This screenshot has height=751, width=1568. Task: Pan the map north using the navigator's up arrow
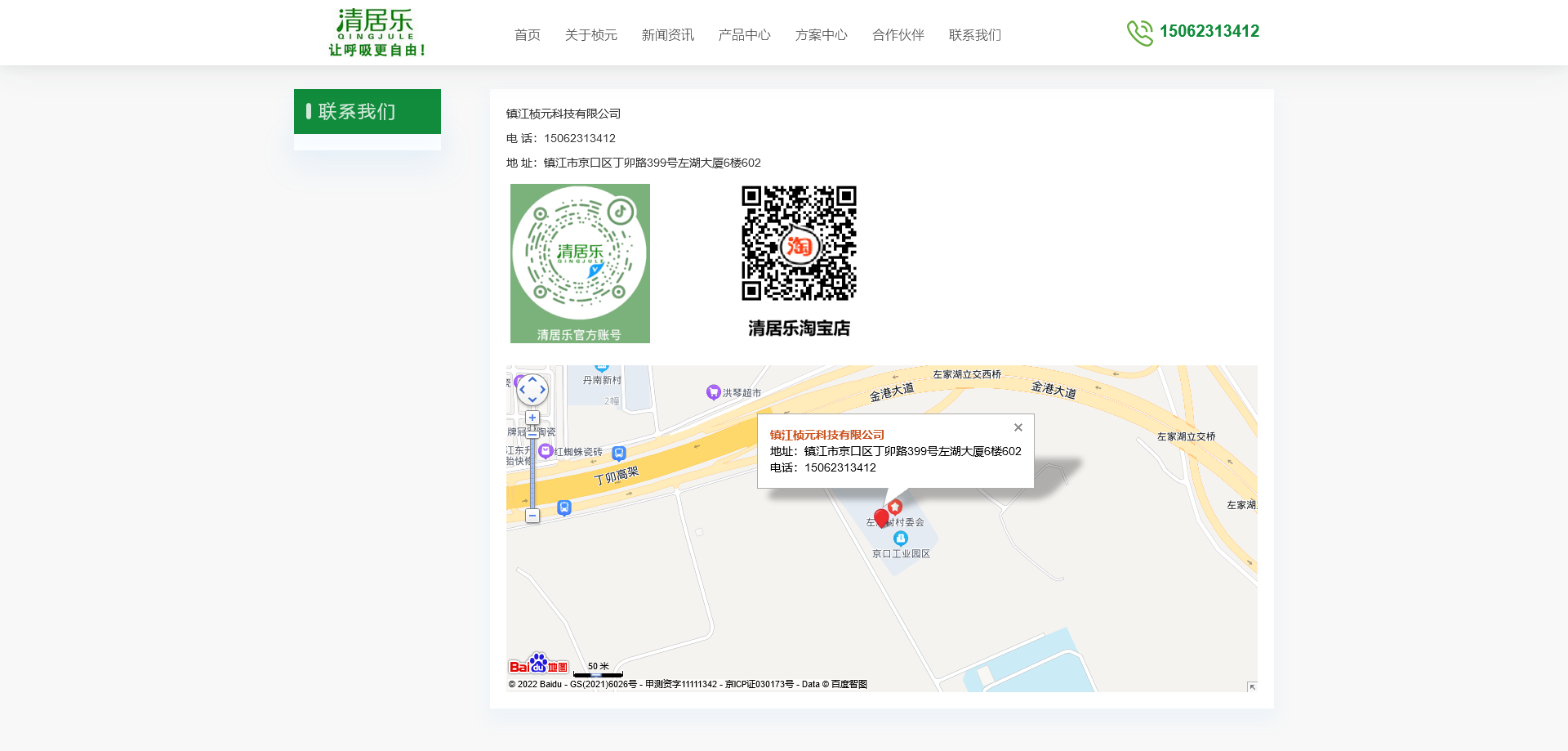pyautogui.click(x=532, y=381)
